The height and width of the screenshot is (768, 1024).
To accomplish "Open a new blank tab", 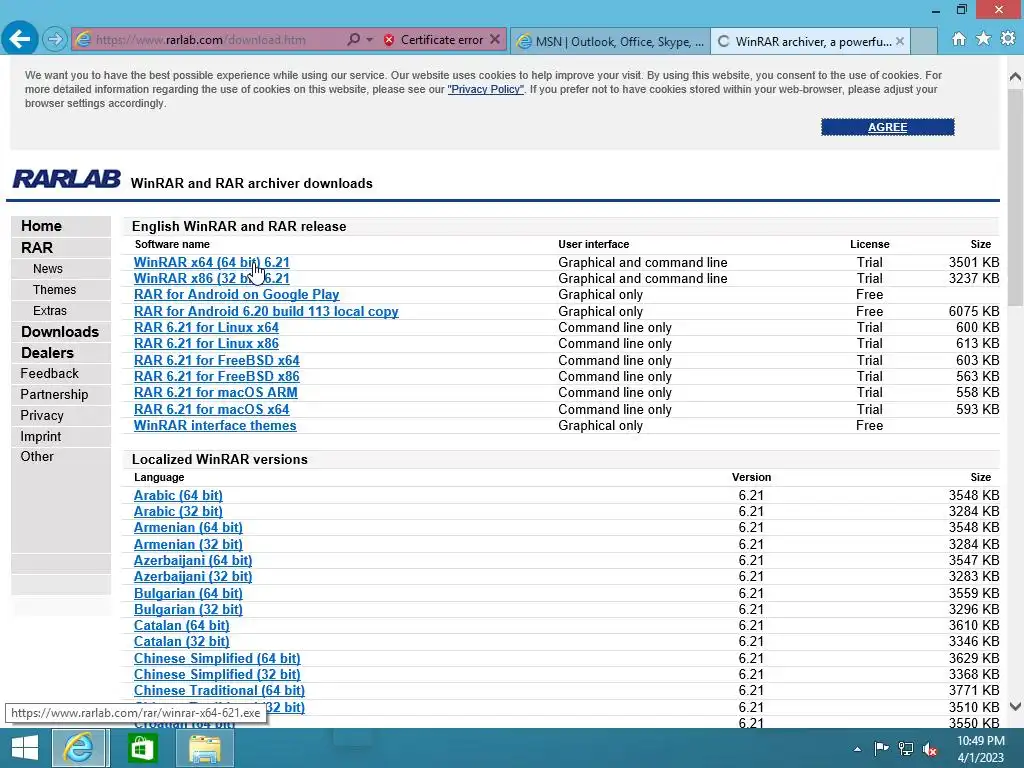I will click(923, 41).
